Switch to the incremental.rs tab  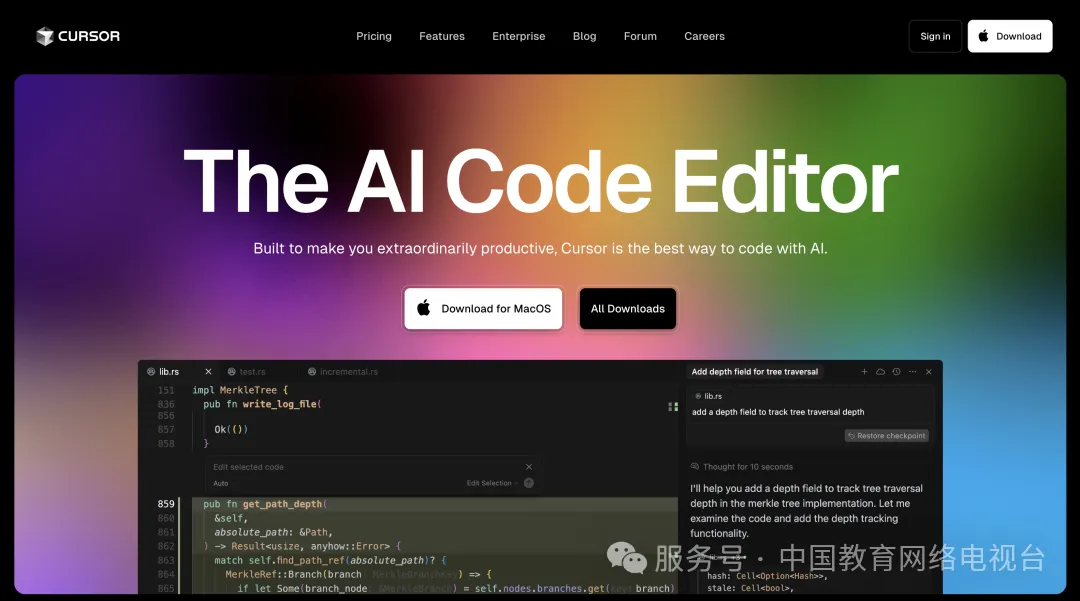tap(343, 372)
